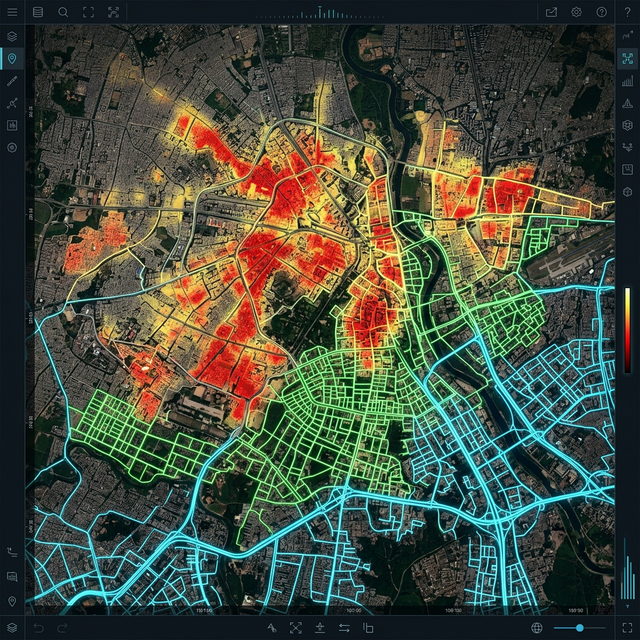The height and width of the screenshot is (640, 640).
Task: Click the undo arrow in bottom toolbar
Action: [x=38, y=627]
